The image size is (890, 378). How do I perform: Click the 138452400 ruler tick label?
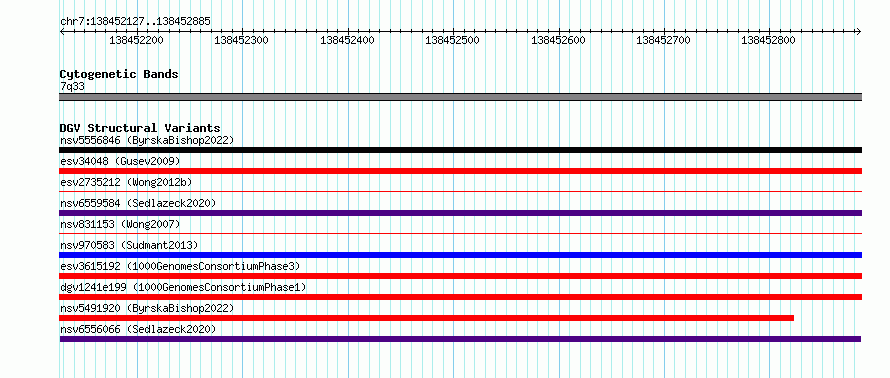(x=347, y=40)
